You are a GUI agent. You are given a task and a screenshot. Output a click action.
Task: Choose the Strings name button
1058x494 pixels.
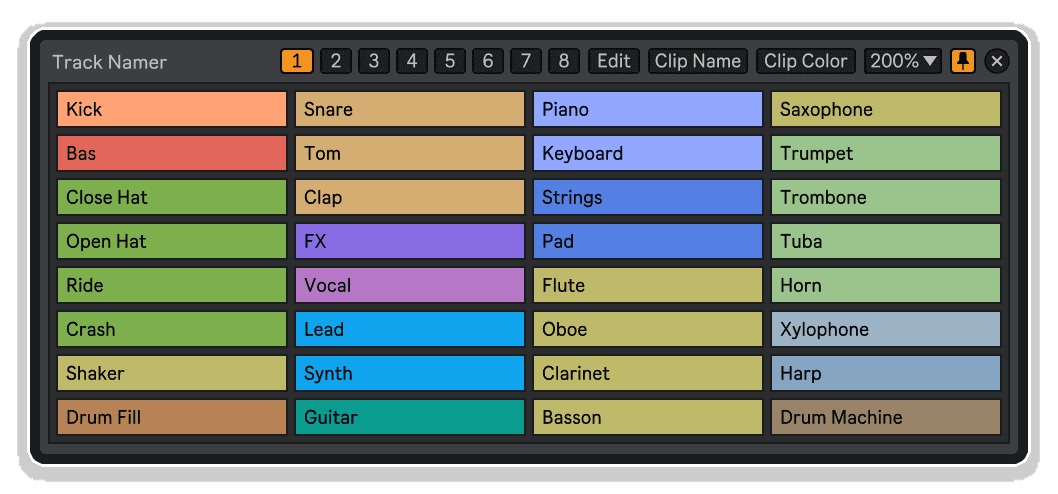tap(648, 197)
